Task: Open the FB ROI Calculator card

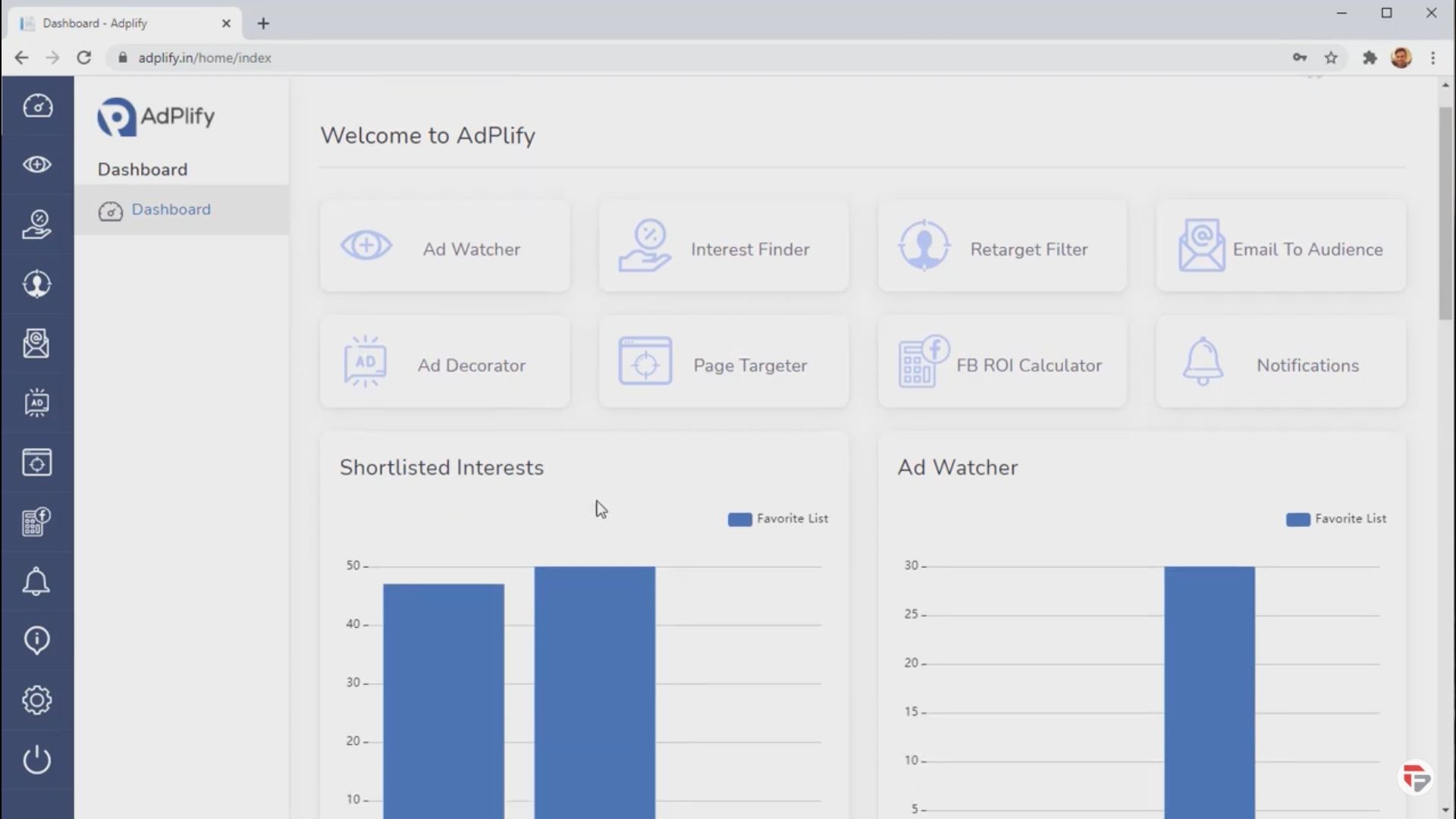Action: (x=1002, y=363)
